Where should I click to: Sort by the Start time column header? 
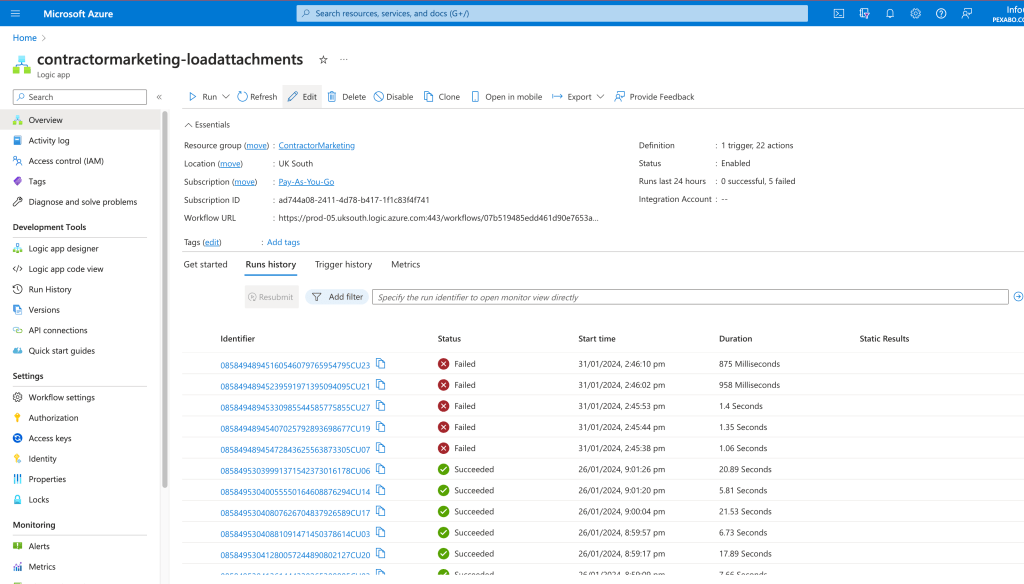tap(597, 338)
